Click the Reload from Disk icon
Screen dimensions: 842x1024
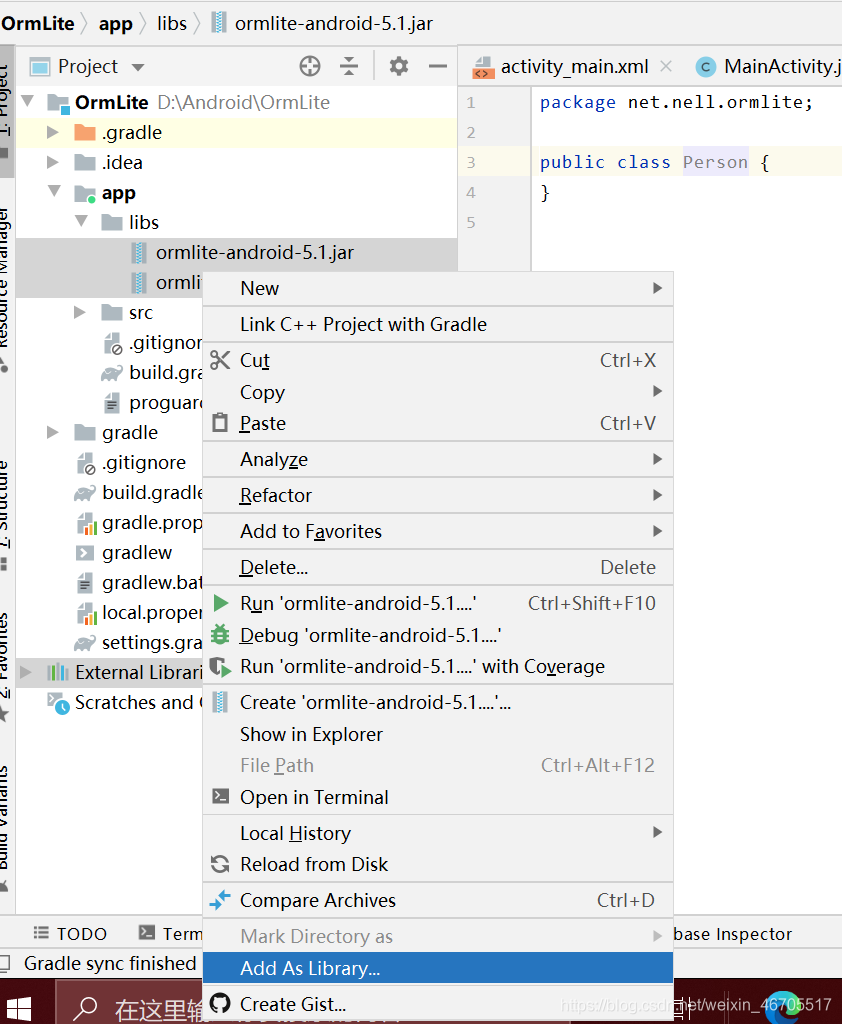[220, 864]
